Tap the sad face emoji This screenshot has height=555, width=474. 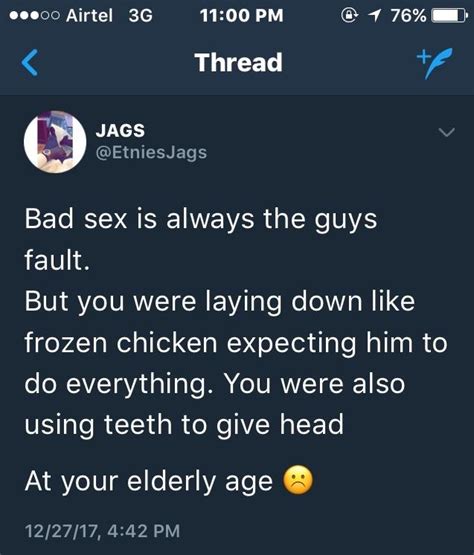click(298, 480)
